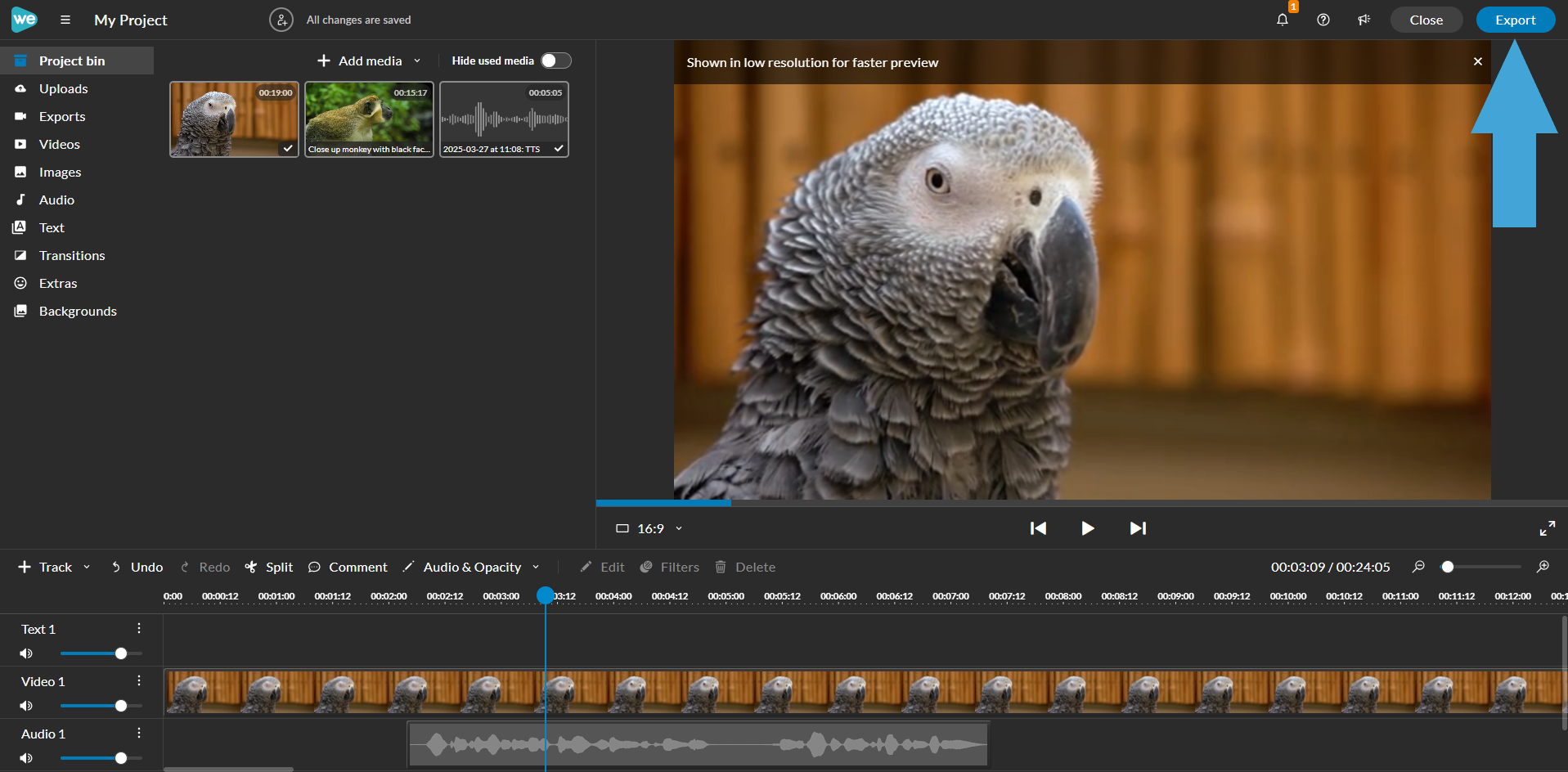1568x772 pixels.
Task: Zoom out the timeline
Action: [x=1419, y=567]
